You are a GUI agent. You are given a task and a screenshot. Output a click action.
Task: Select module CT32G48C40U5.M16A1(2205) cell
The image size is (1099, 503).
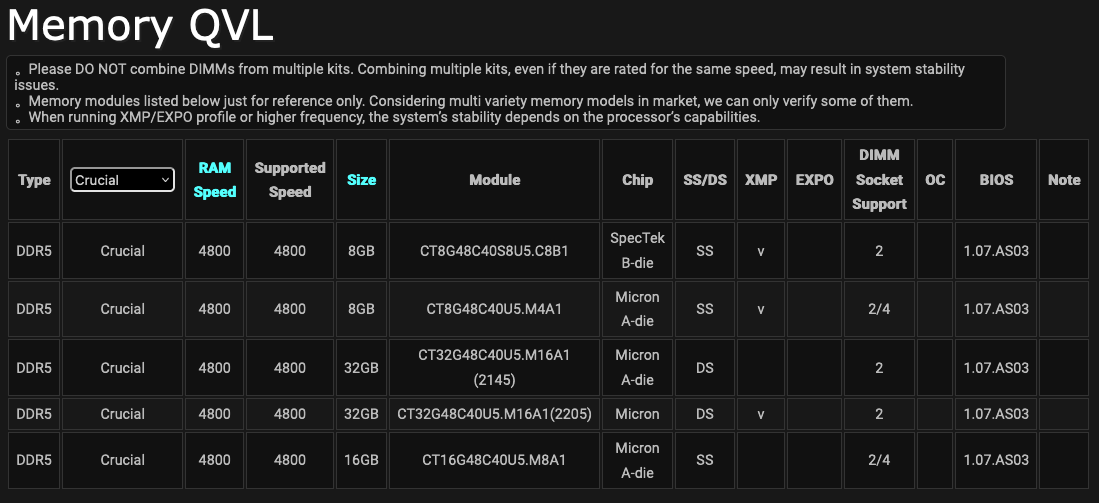[495, 414]
